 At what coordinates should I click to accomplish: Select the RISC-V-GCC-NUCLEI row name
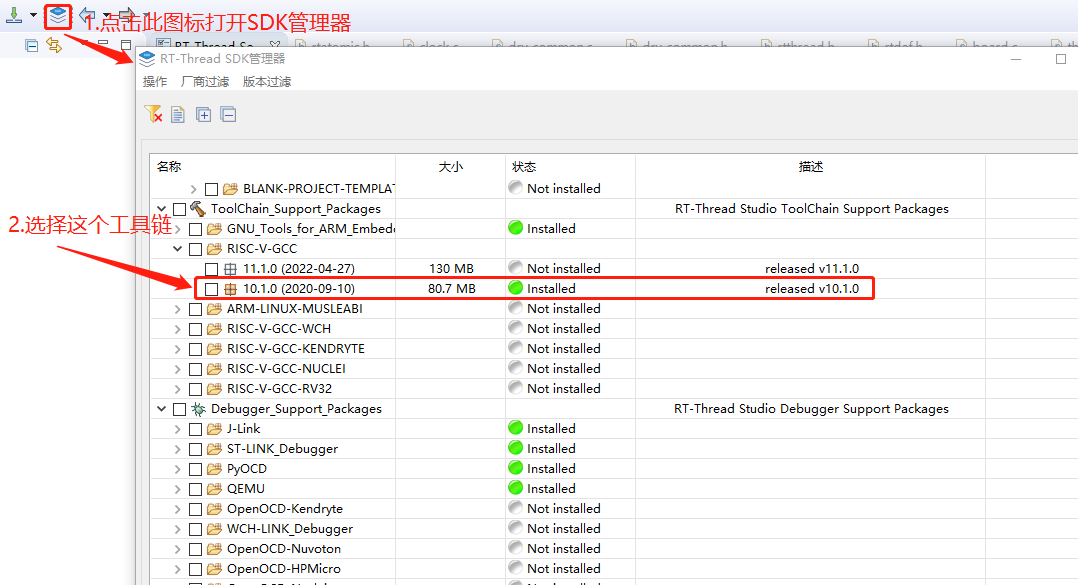pyautogui.click(x=286, y=368)
